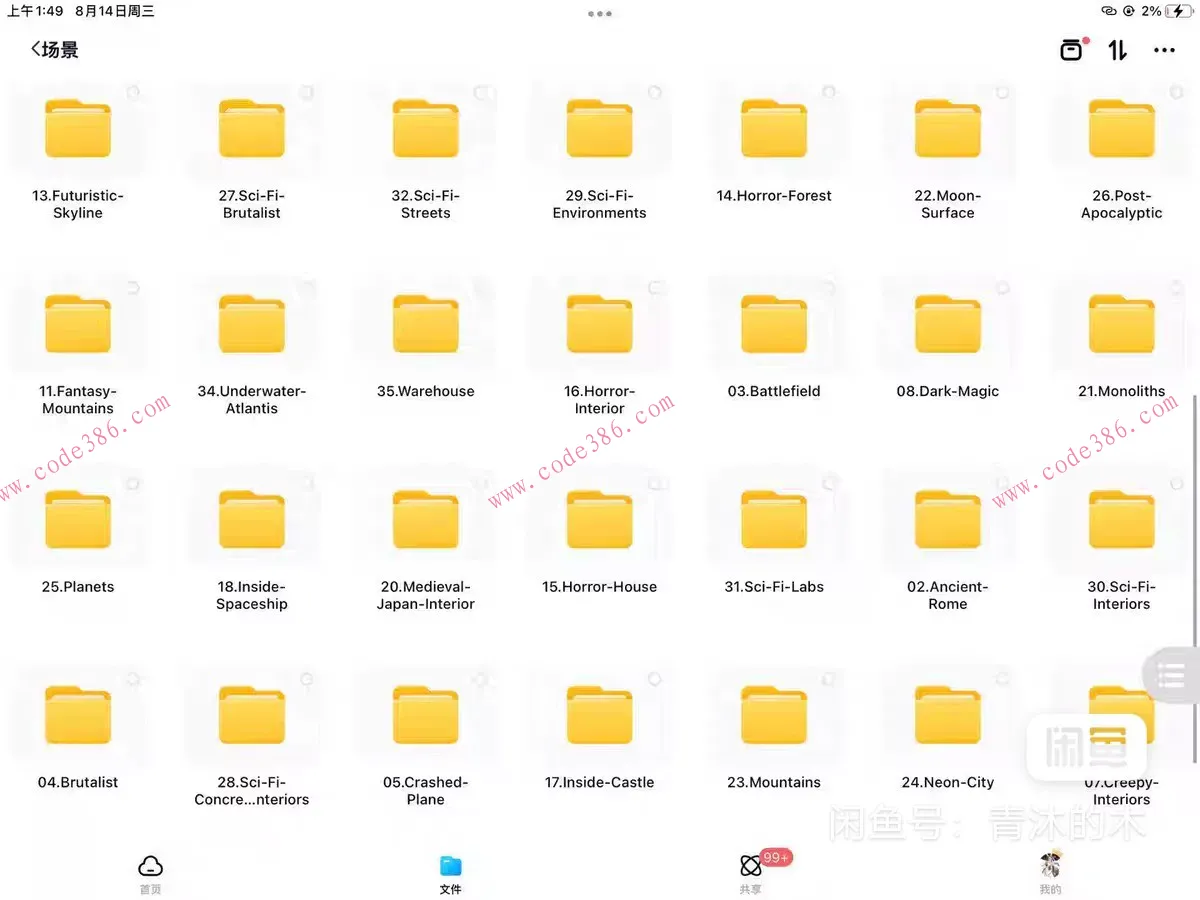The width and height of the screenshot is (1200, 900).
Task: Open the 11.Fantasy-Mountains folder icon
Action: pos(78,324)
